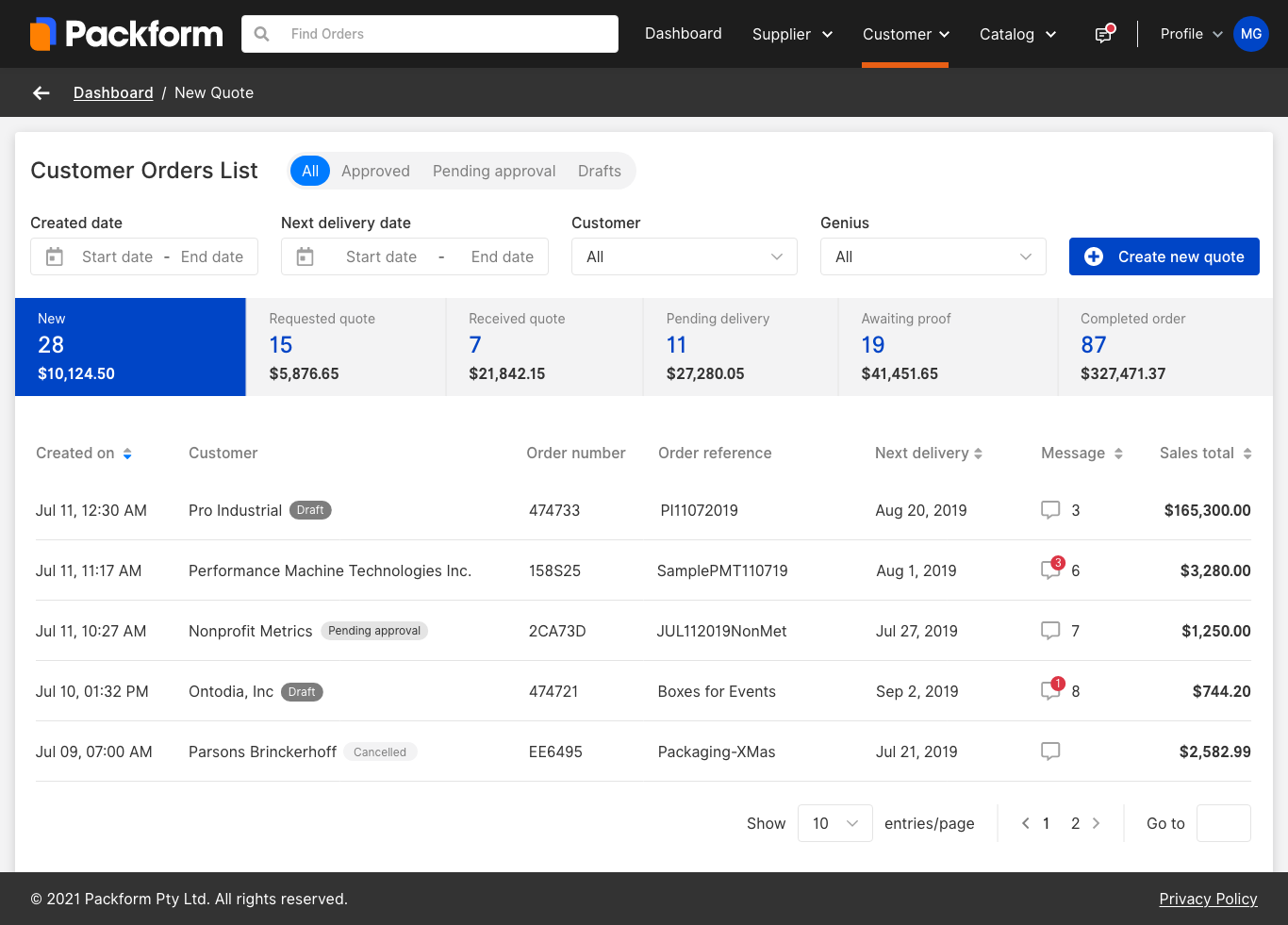Click order reference JUL112019NonMet
The image size is (1288, 925).
[x=721, y=631]
